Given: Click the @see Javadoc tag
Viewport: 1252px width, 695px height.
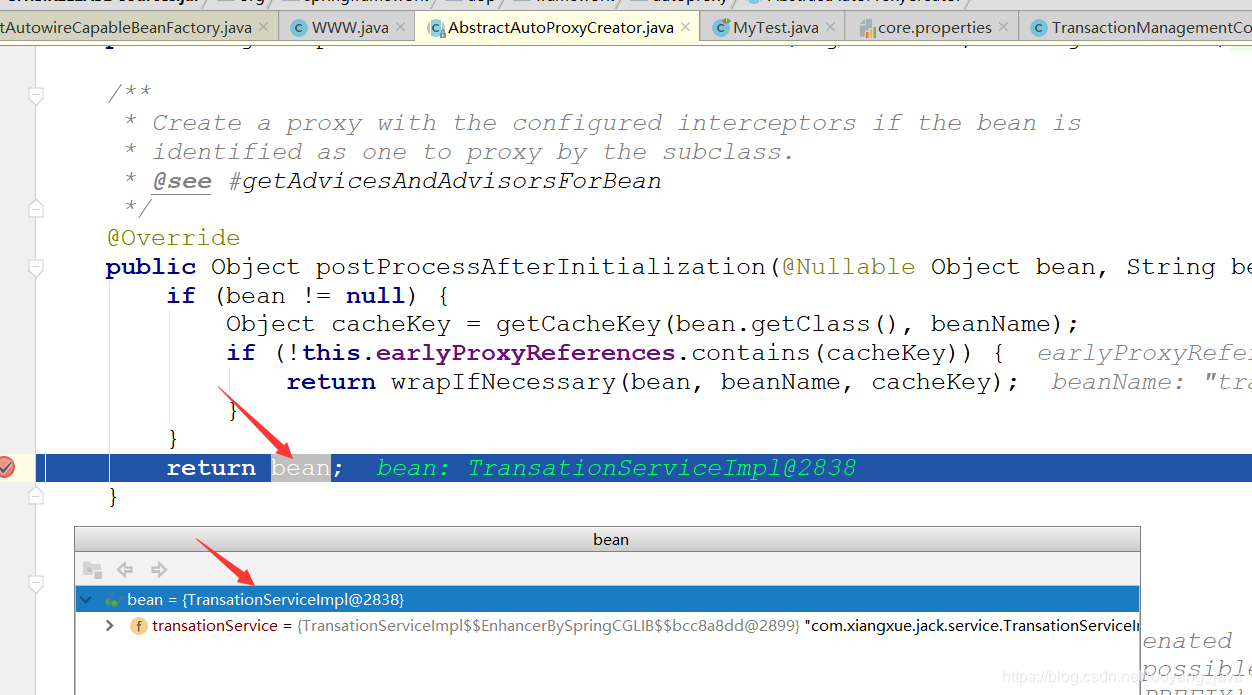Looking at the screenshot, I should (x=181, y=181).
